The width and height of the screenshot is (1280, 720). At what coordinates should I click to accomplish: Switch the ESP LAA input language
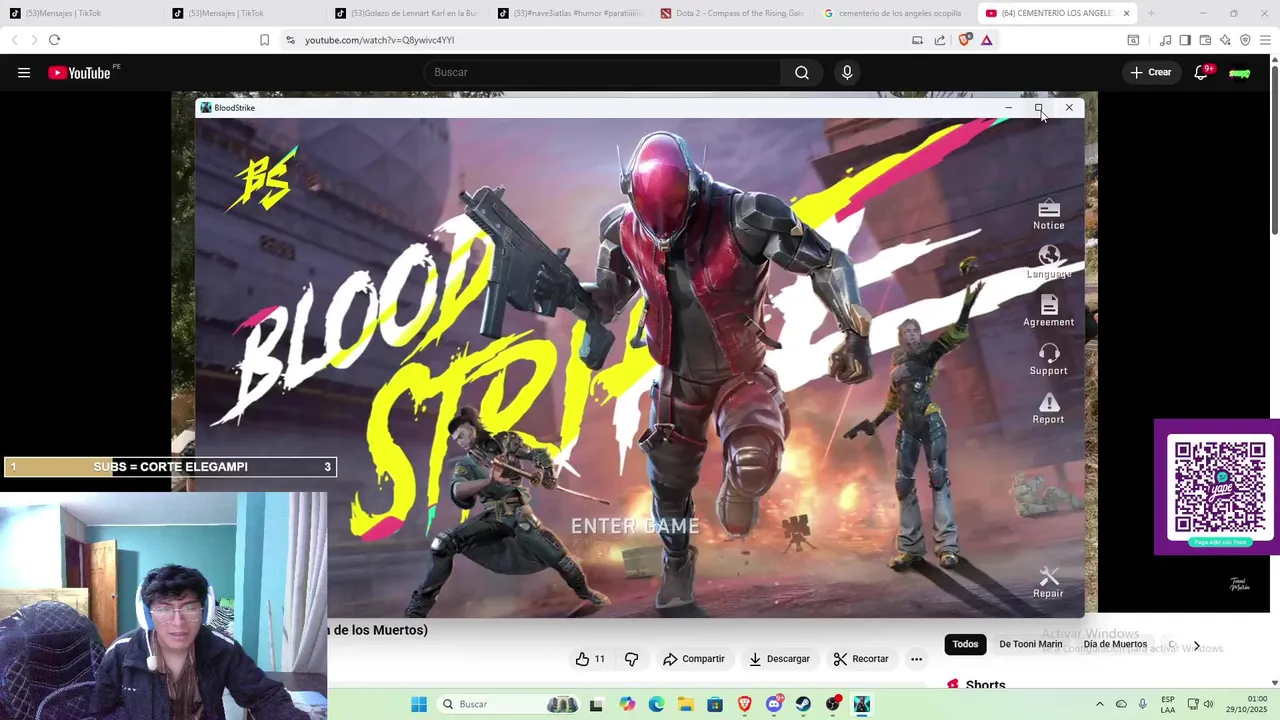1168,704
